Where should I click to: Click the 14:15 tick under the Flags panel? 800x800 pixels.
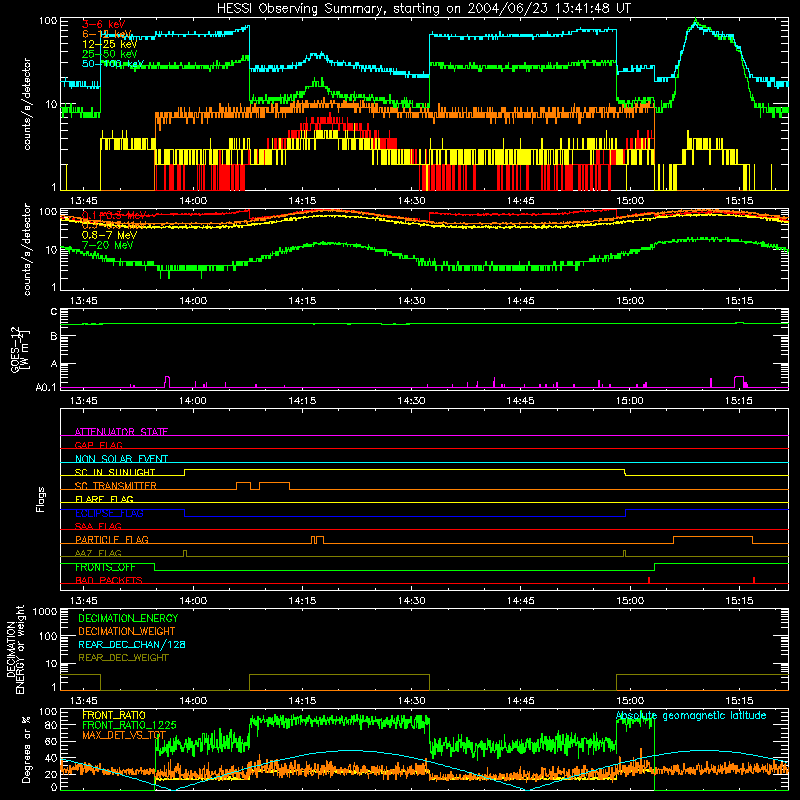coord(302,601)
